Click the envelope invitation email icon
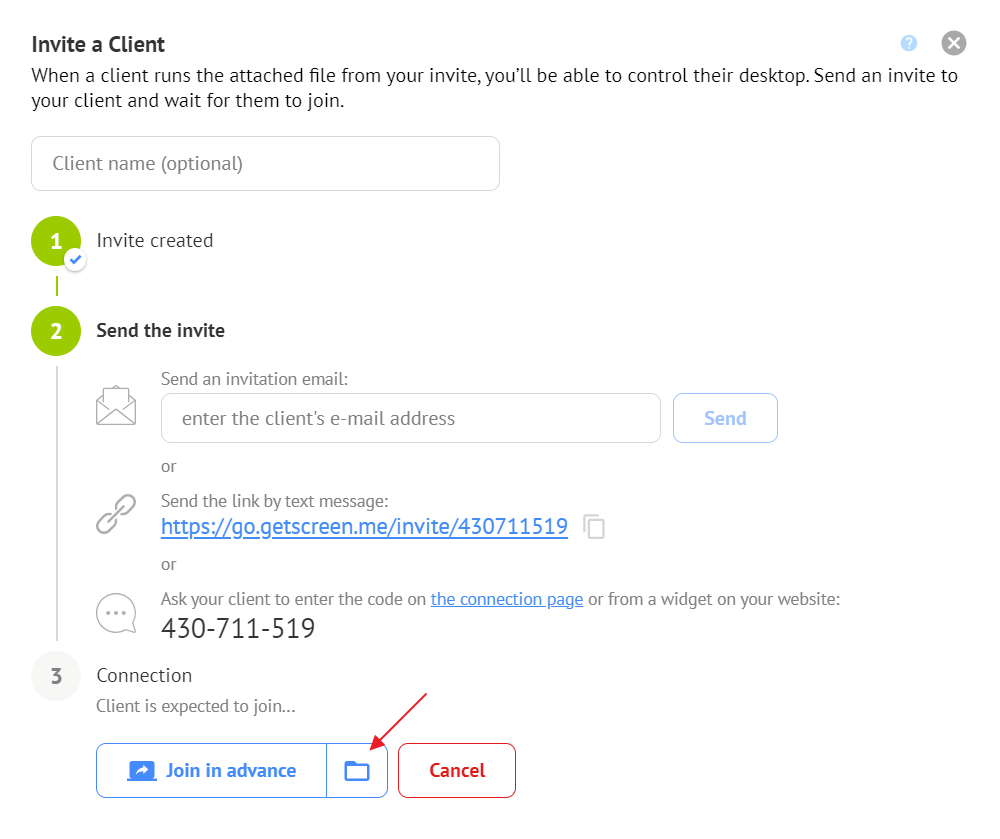The height and width of the screenshot is (839, 1000). click(x=116, y=406)
